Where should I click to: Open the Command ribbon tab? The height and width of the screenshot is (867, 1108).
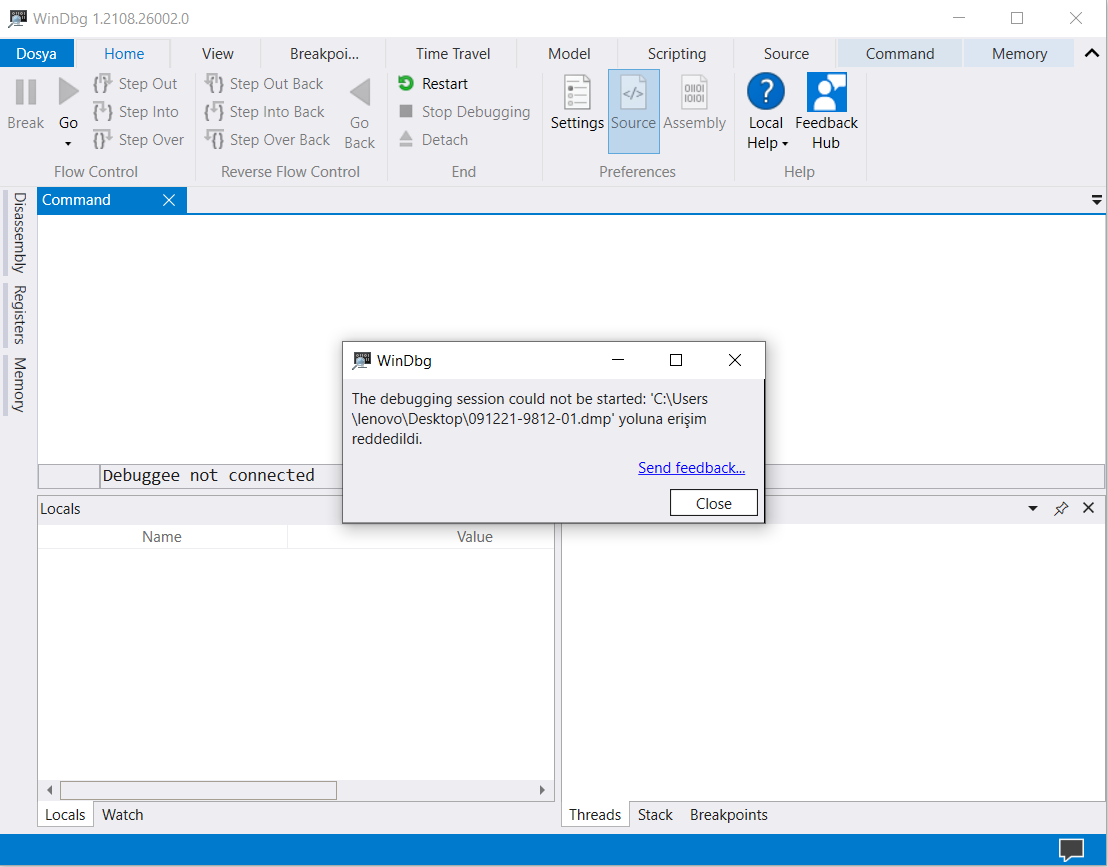(900, 54)
